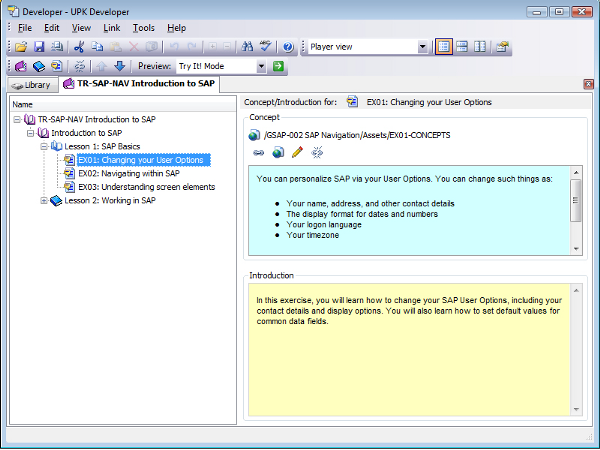Click the red X Delete icon
Image resolution: width=600 pixels, height=450 pixels.
coord(134,47)
